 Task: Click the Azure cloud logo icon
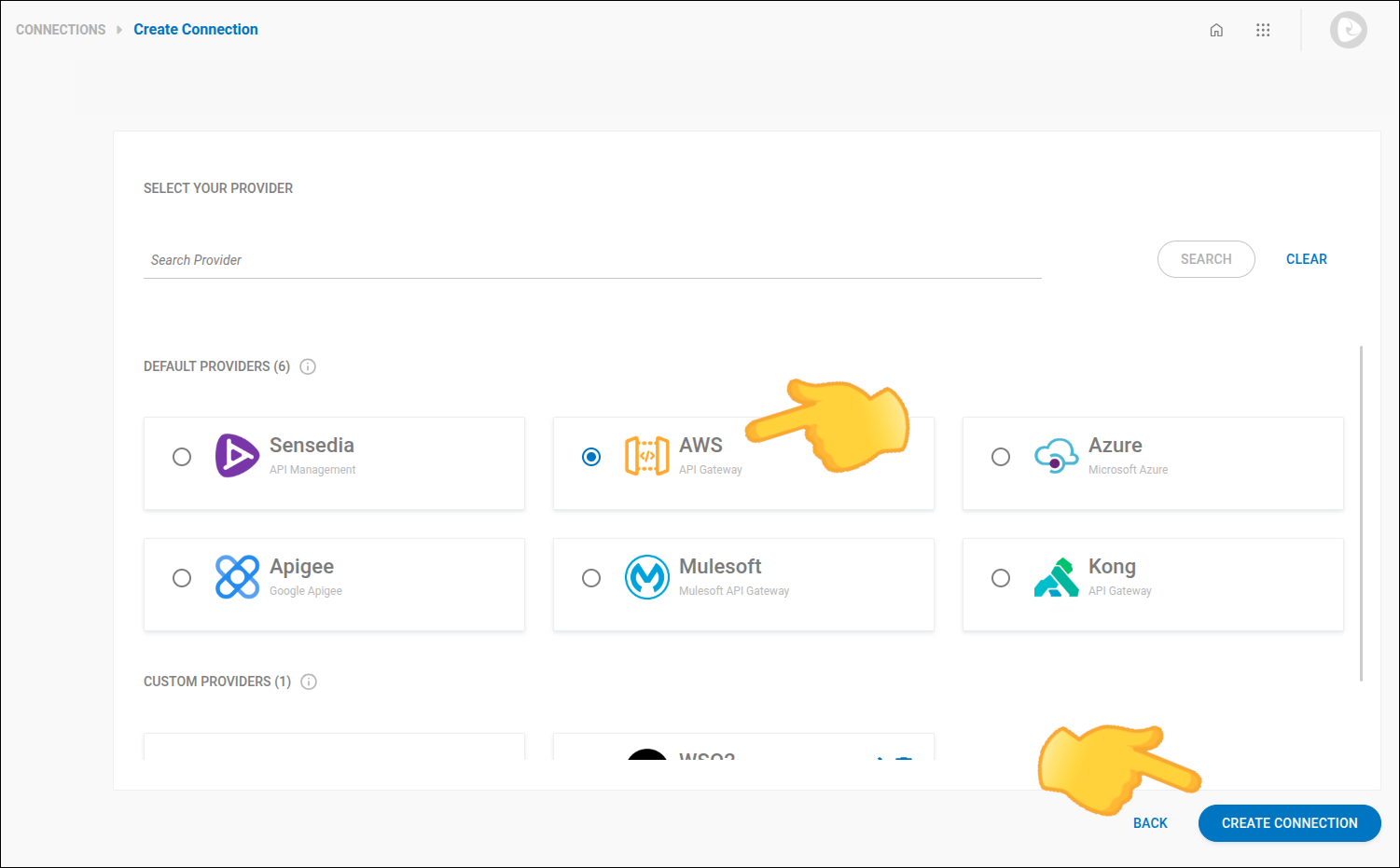click(1056, 456)
